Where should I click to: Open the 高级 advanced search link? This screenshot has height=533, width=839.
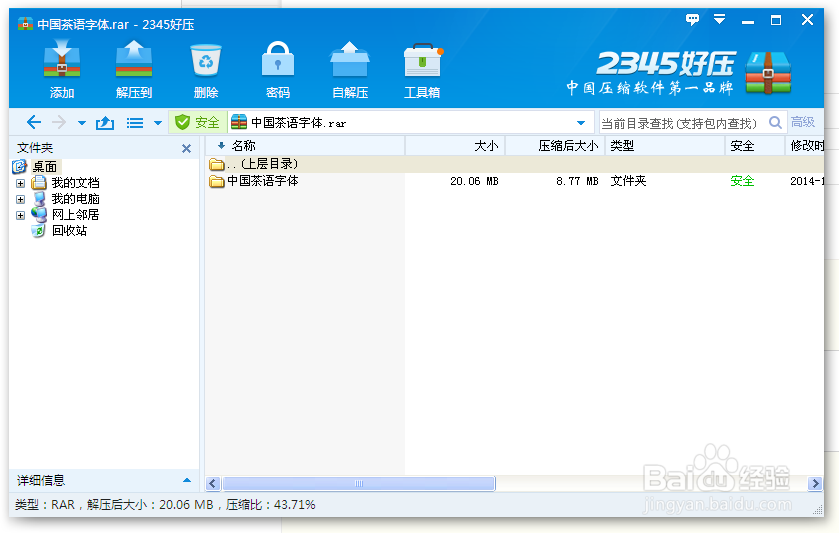[803, 122]
